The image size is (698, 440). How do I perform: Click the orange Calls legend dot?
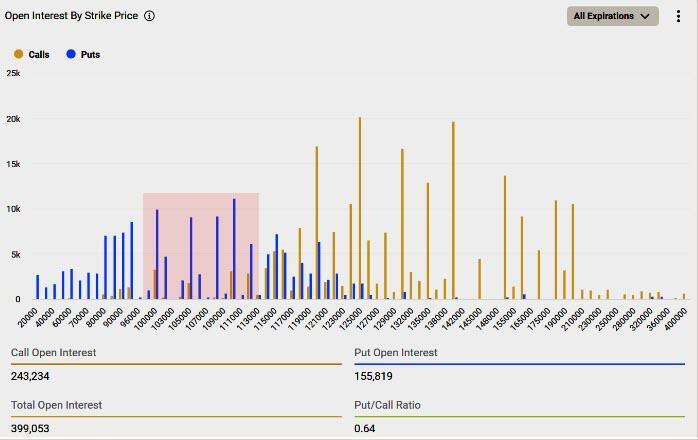(x=18, y=54)
